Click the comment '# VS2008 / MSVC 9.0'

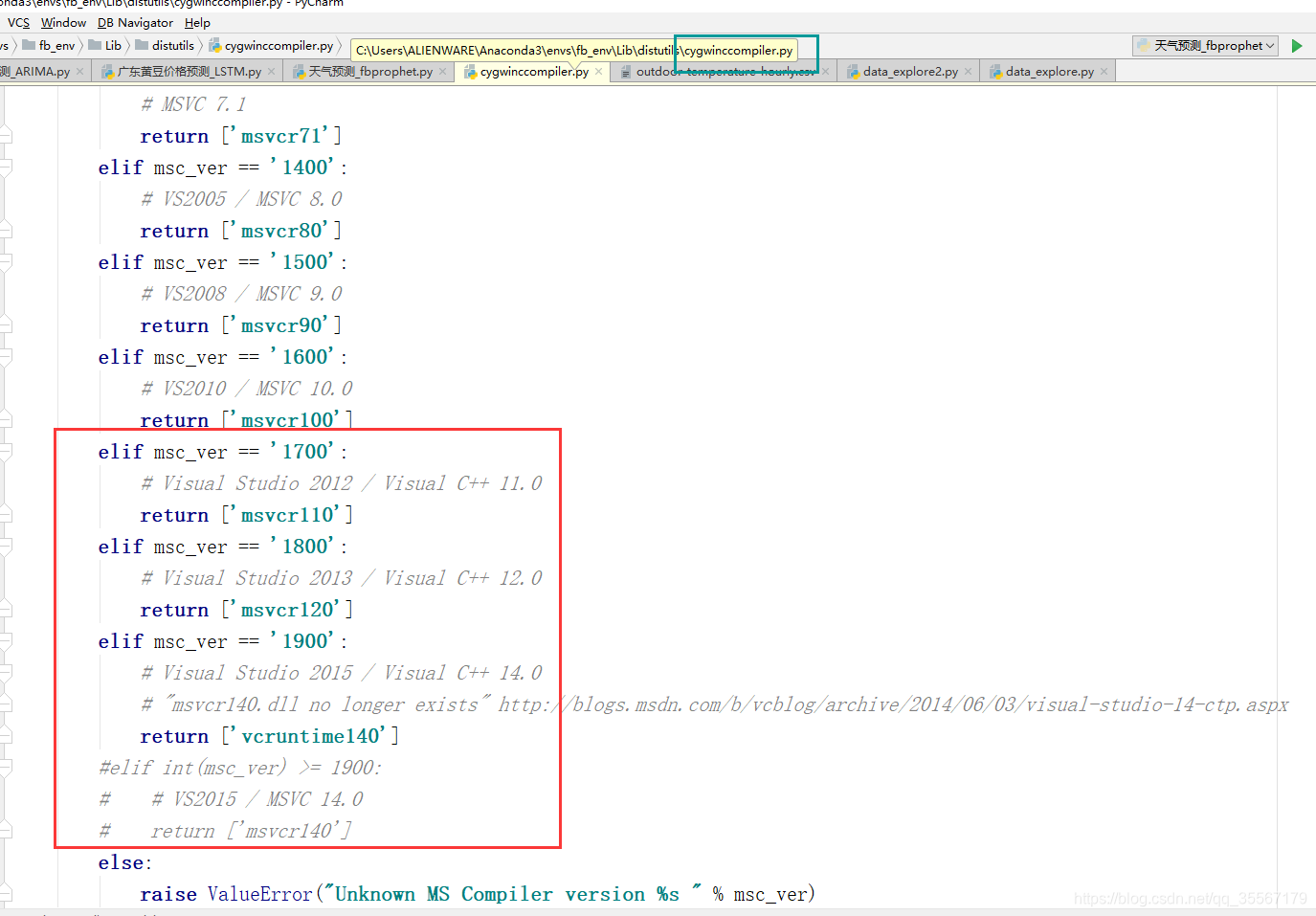click(x=241, y=294)
